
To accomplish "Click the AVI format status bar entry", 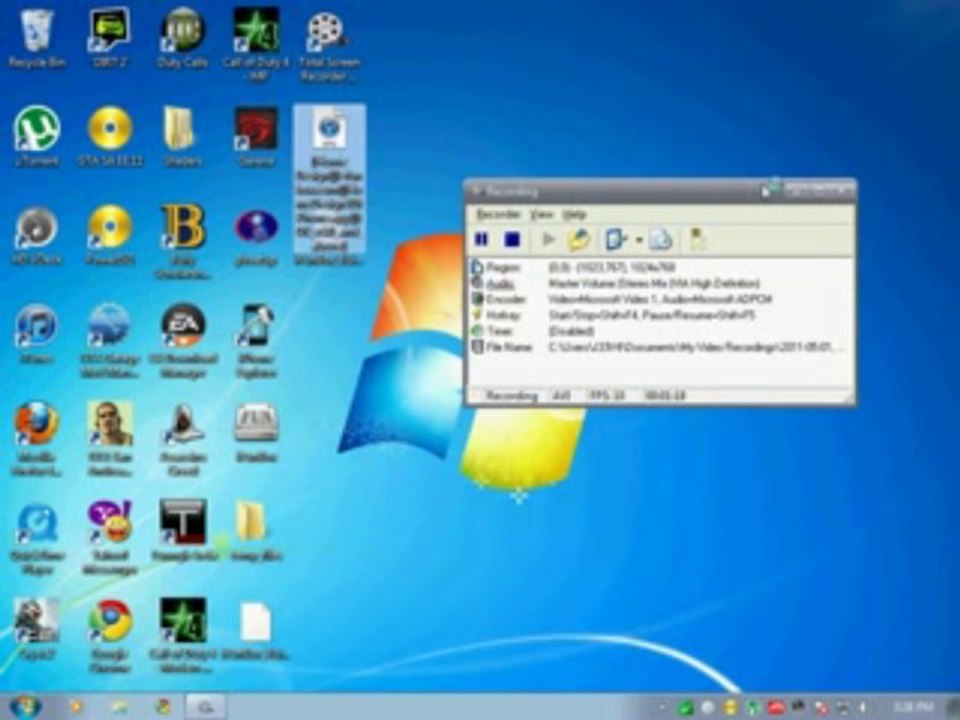I will pyautogui.click(x=561, y=396).
